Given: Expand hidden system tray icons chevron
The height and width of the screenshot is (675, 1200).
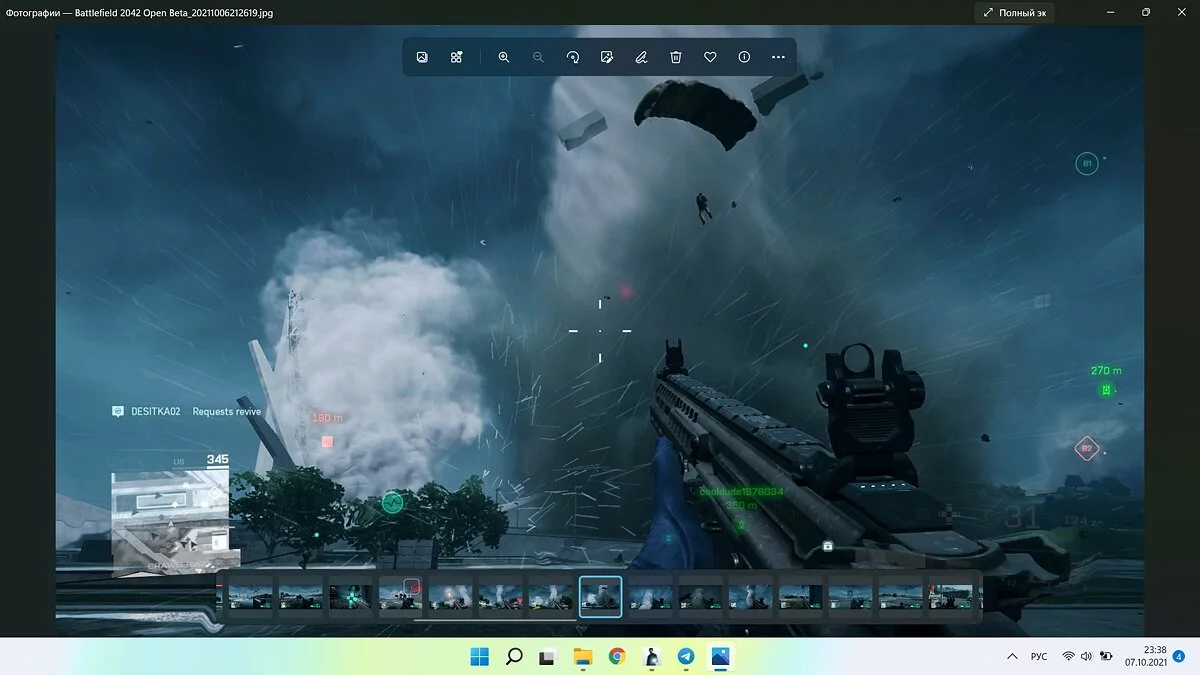Looking at the screenshot, I should coord(1013,657).
